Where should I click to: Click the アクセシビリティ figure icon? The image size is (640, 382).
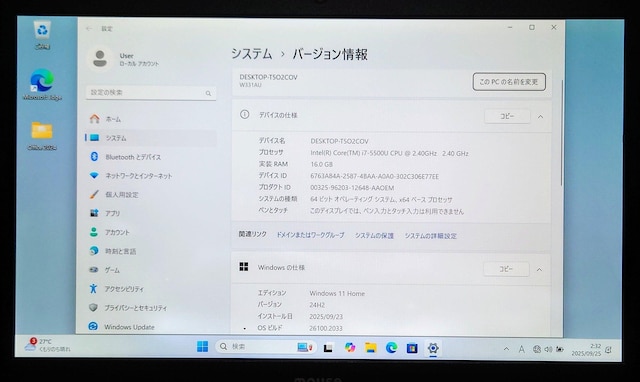point(93,288)
